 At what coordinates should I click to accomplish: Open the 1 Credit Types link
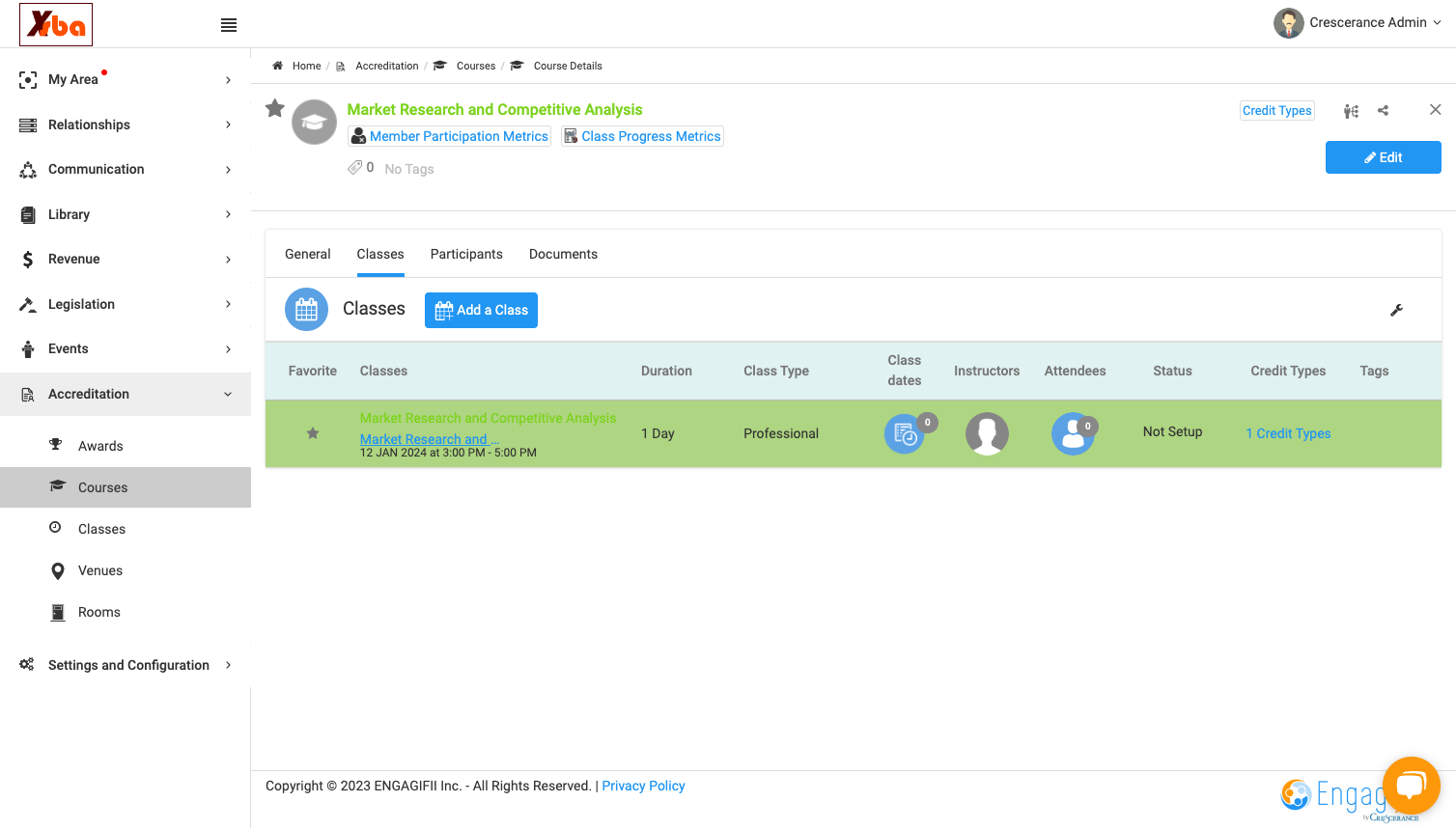[1288, 433]
